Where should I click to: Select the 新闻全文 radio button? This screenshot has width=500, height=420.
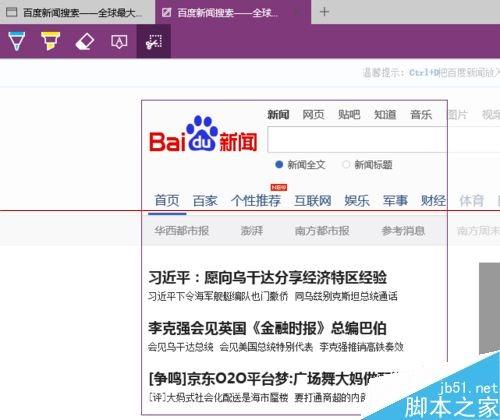pos(279,165)
